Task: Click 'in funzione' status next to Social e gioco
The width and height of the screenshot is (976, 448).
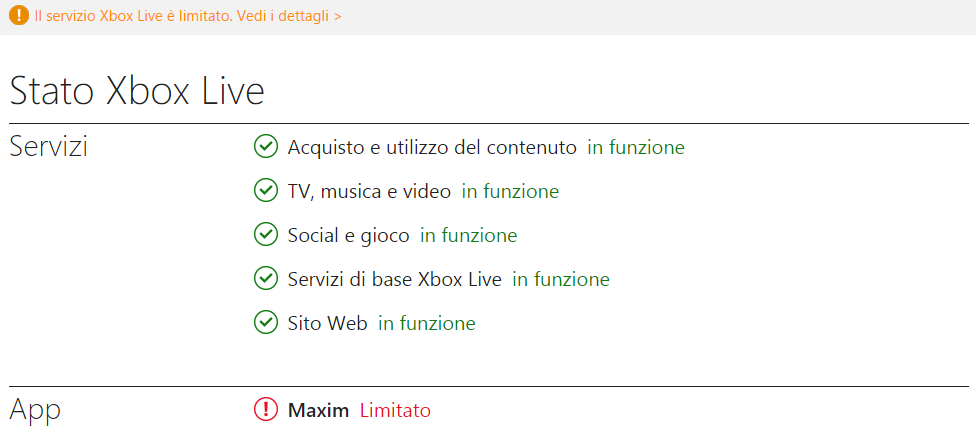Action: click(468, 236)
